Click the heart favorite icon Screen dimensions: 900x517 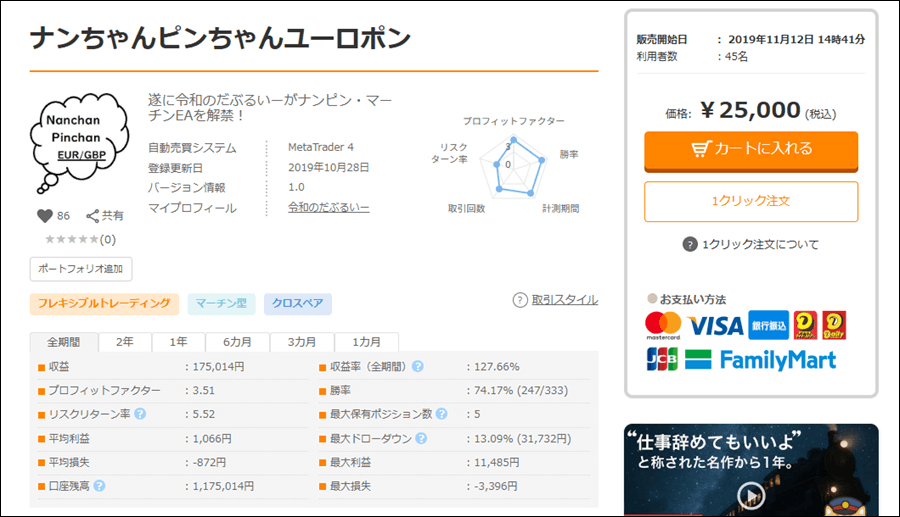(x=44, y=215)
